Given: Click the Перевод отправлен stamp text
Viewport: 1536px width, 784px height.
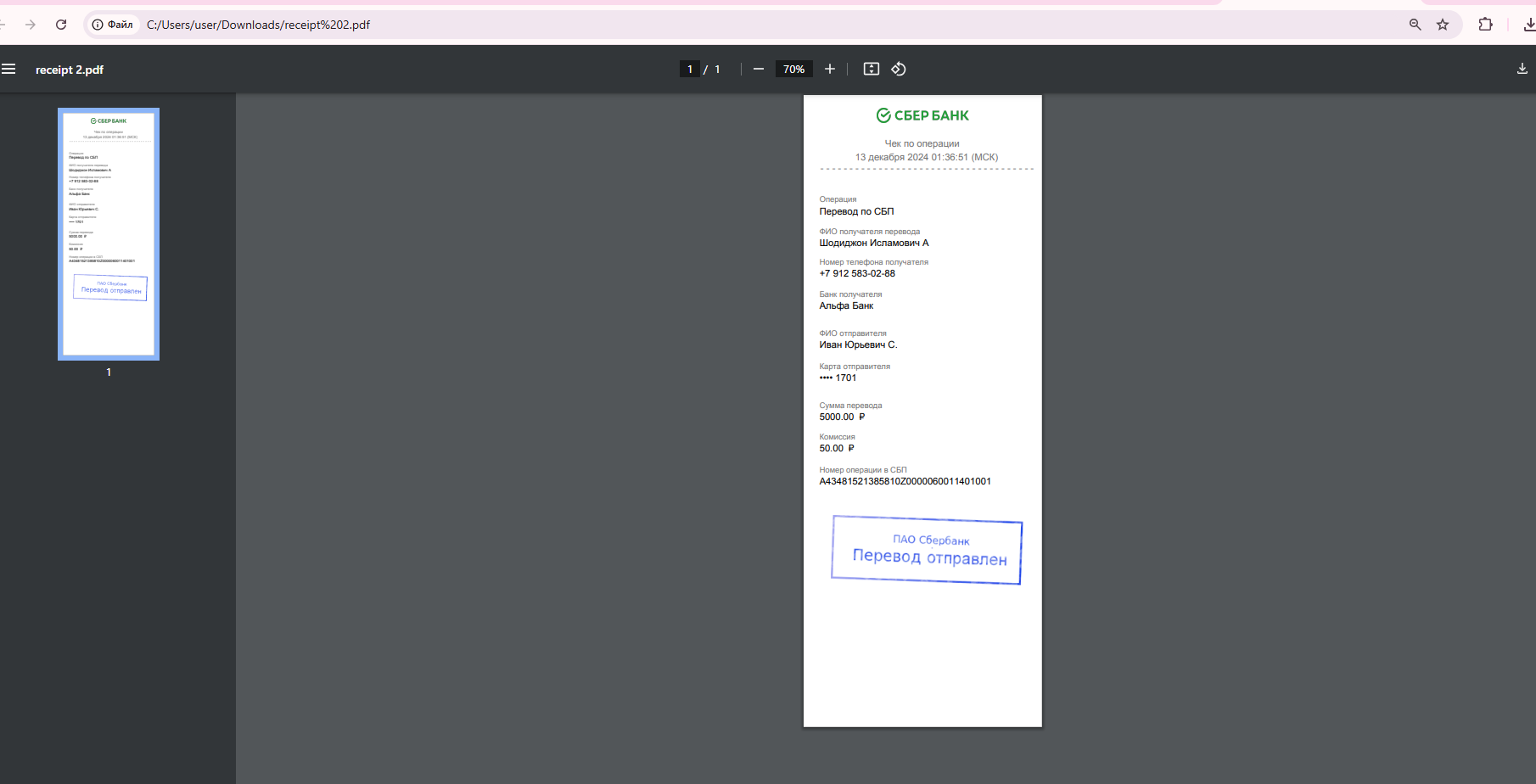Looking at the screenshot, I should coord(929,557).
